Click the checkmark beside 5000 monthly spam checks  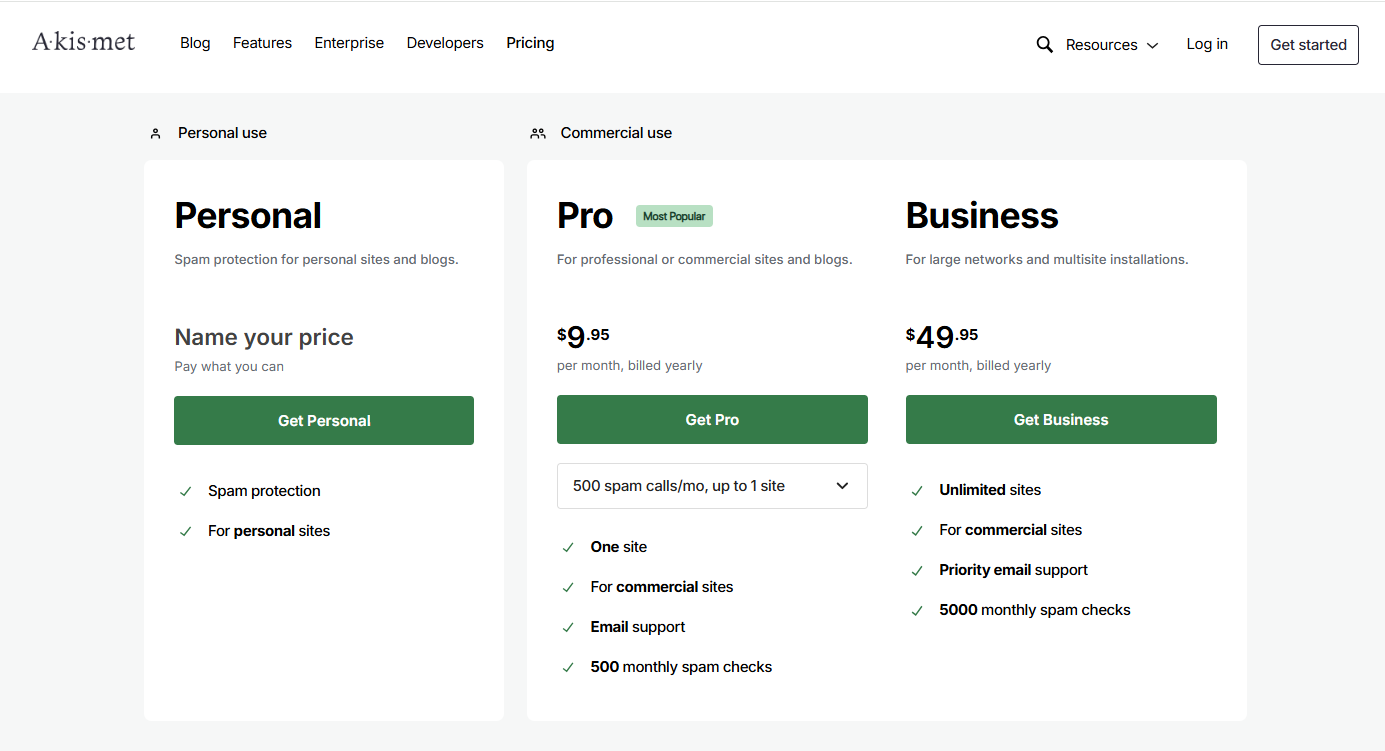917,610
